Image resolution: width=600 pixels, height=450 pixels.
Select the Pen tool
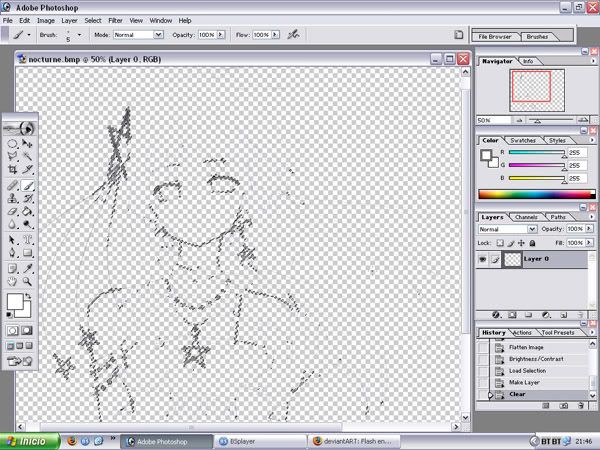click(x=12, y=253)
